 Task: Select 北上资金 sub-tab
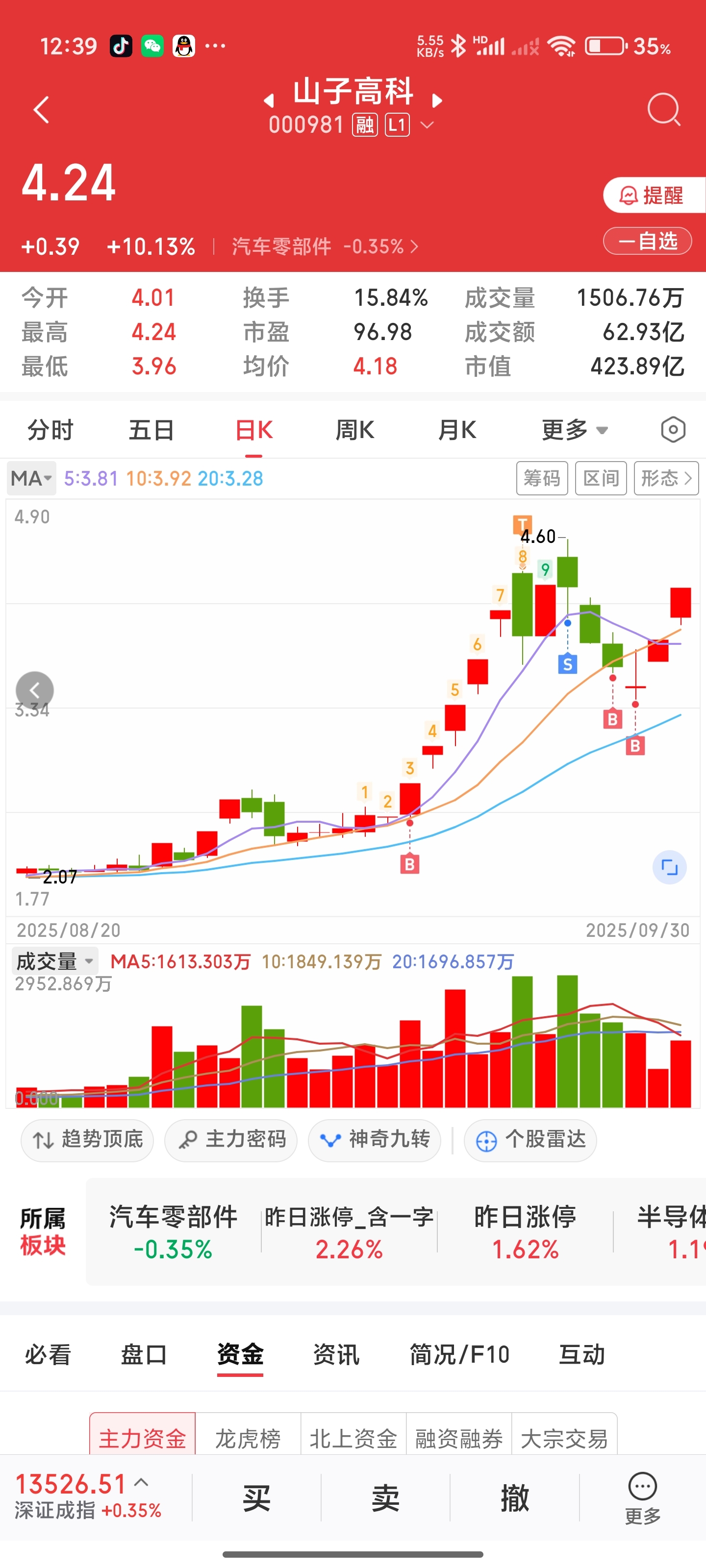353,1435
